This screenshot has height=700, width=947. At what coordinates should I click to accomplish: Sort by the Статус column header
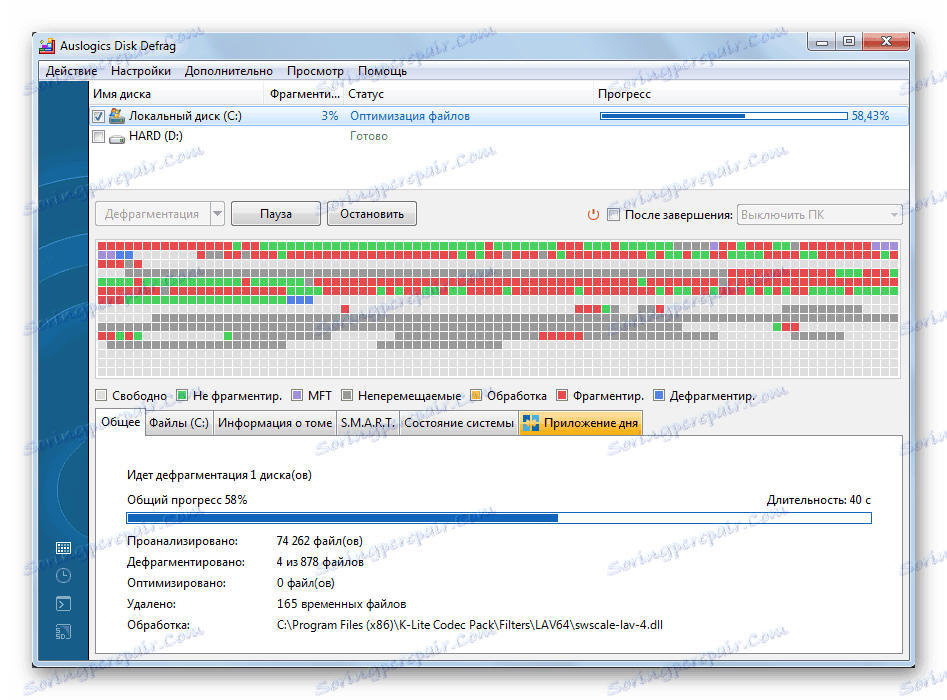(468, 94)
